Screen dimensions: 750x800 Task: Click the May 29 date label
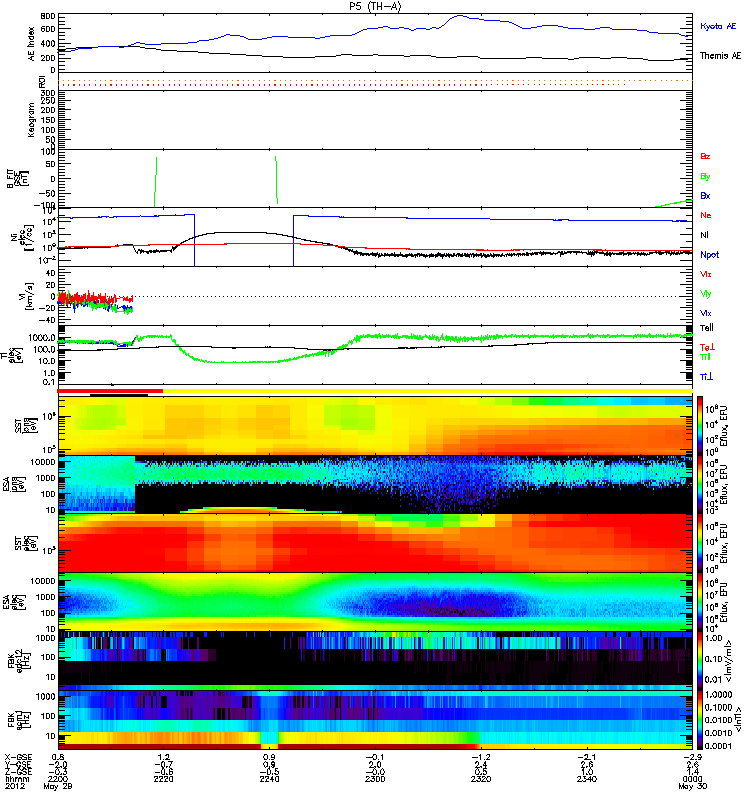click(x=58, y=786)
